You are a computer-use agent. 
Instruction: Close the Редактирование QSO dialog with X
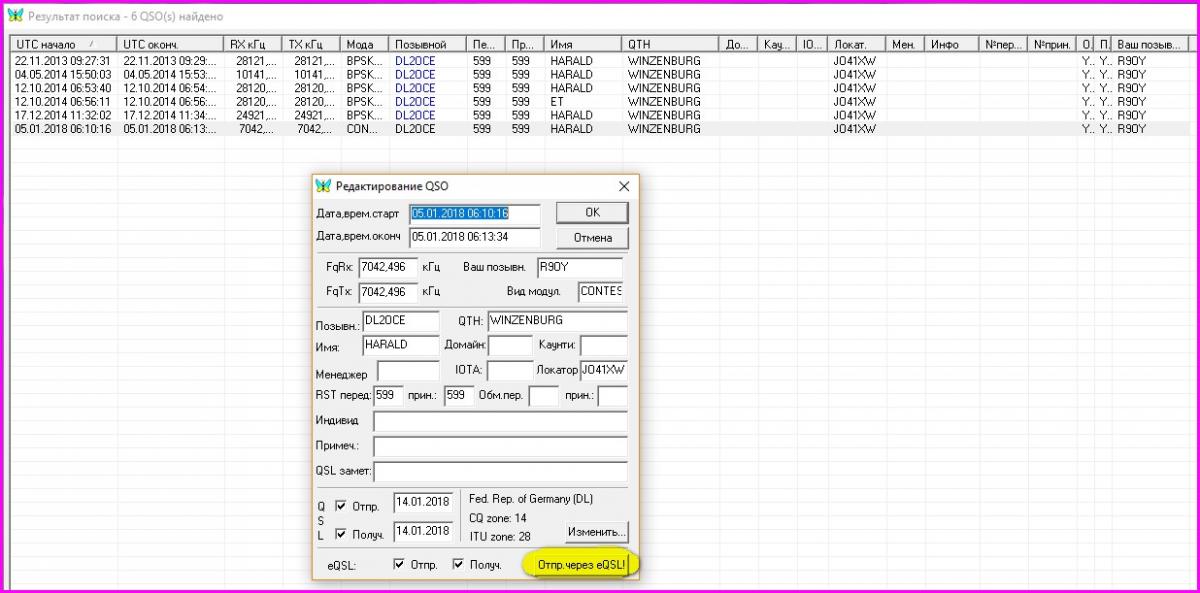pyautogui.click(x=624, y=186)
